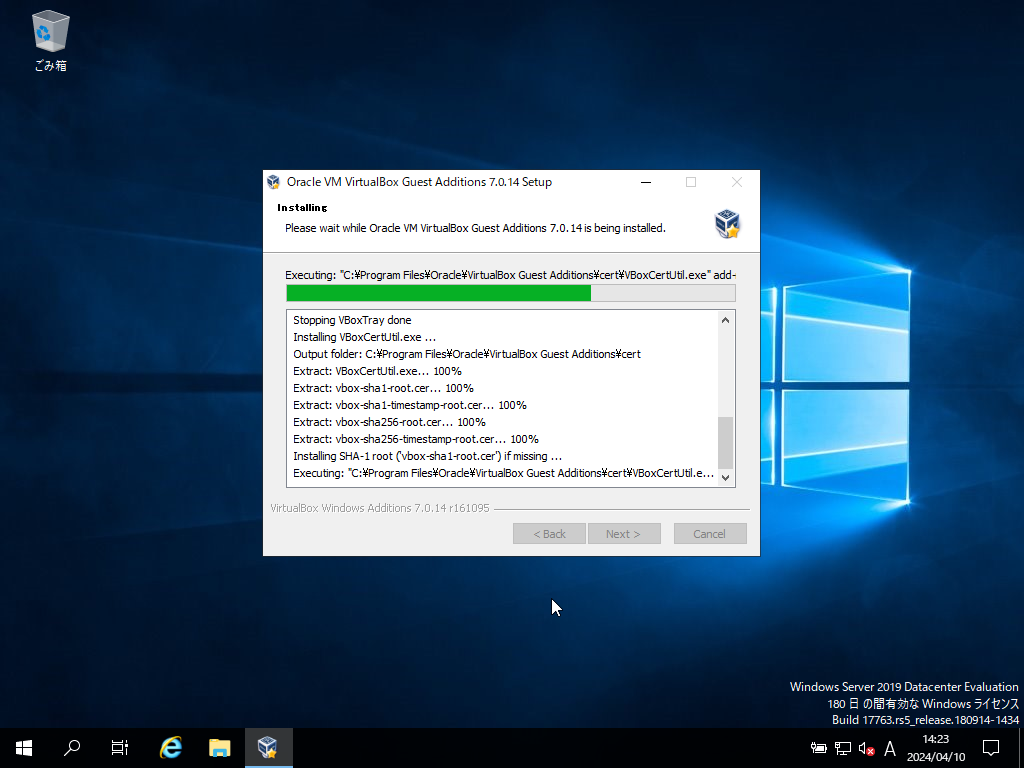Click the Cancel button in setup
Screen dimensions: 1024x768
(710, 534)
